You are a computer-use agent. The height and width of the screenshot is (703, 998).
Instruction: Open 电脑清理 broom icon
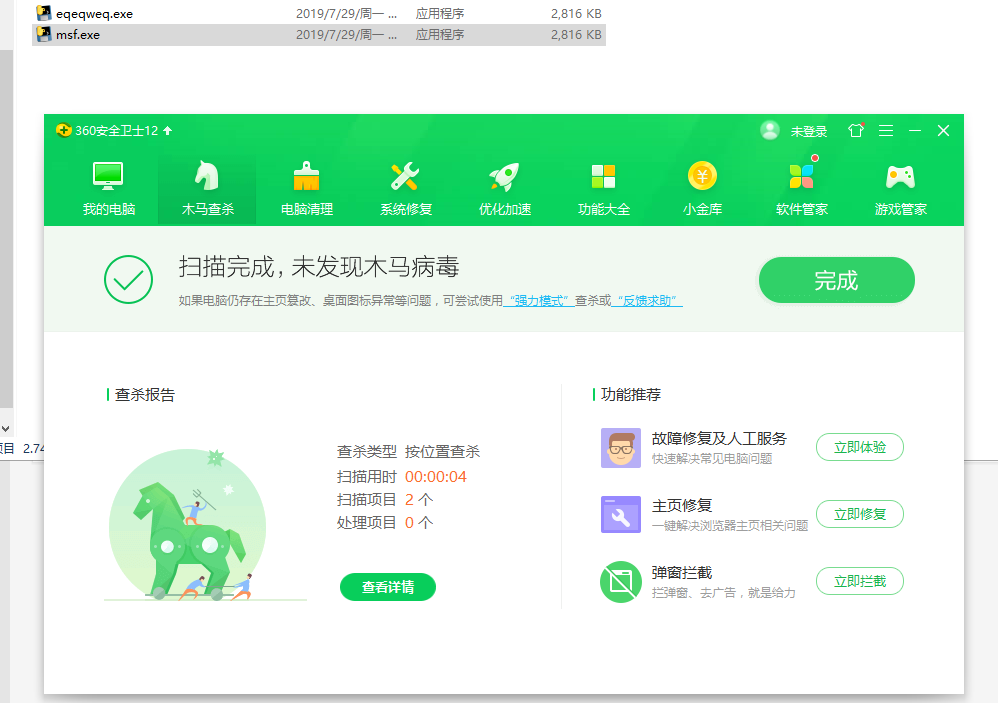pyautogui.click(x=306, y=176)
